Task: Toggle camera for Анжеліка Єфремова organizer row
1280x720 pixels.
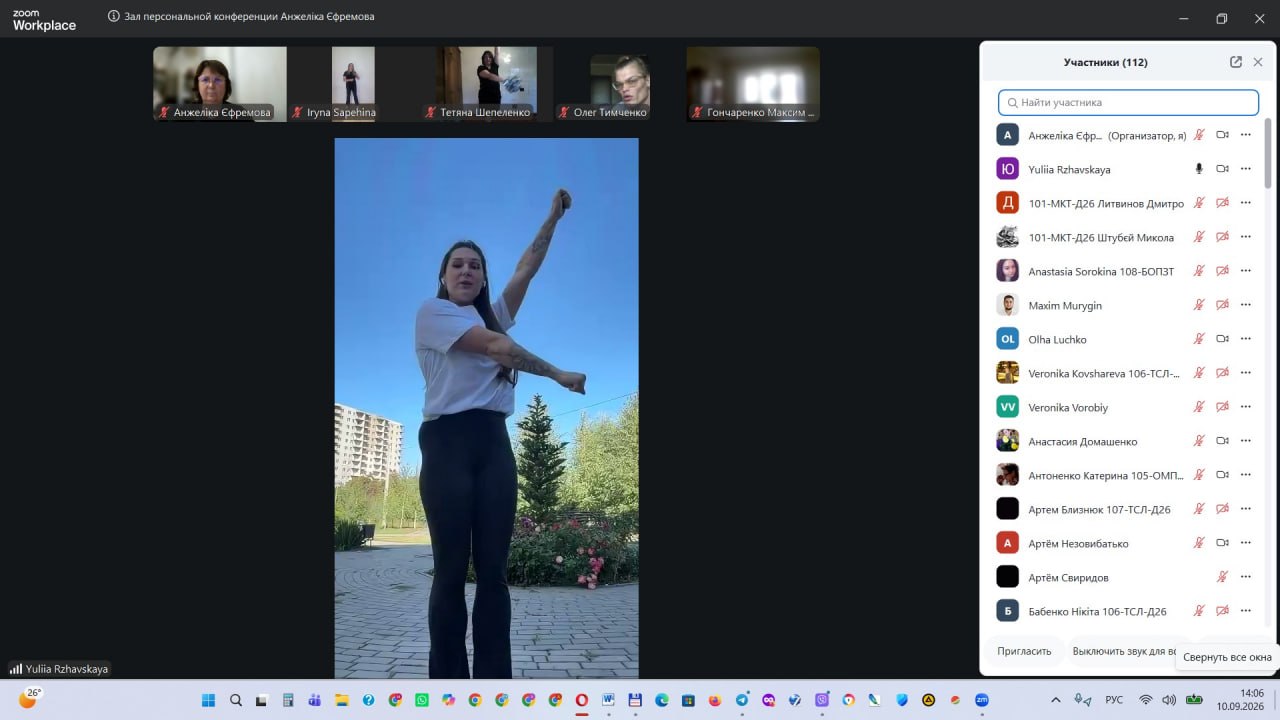Action: tap(1222, 135)
